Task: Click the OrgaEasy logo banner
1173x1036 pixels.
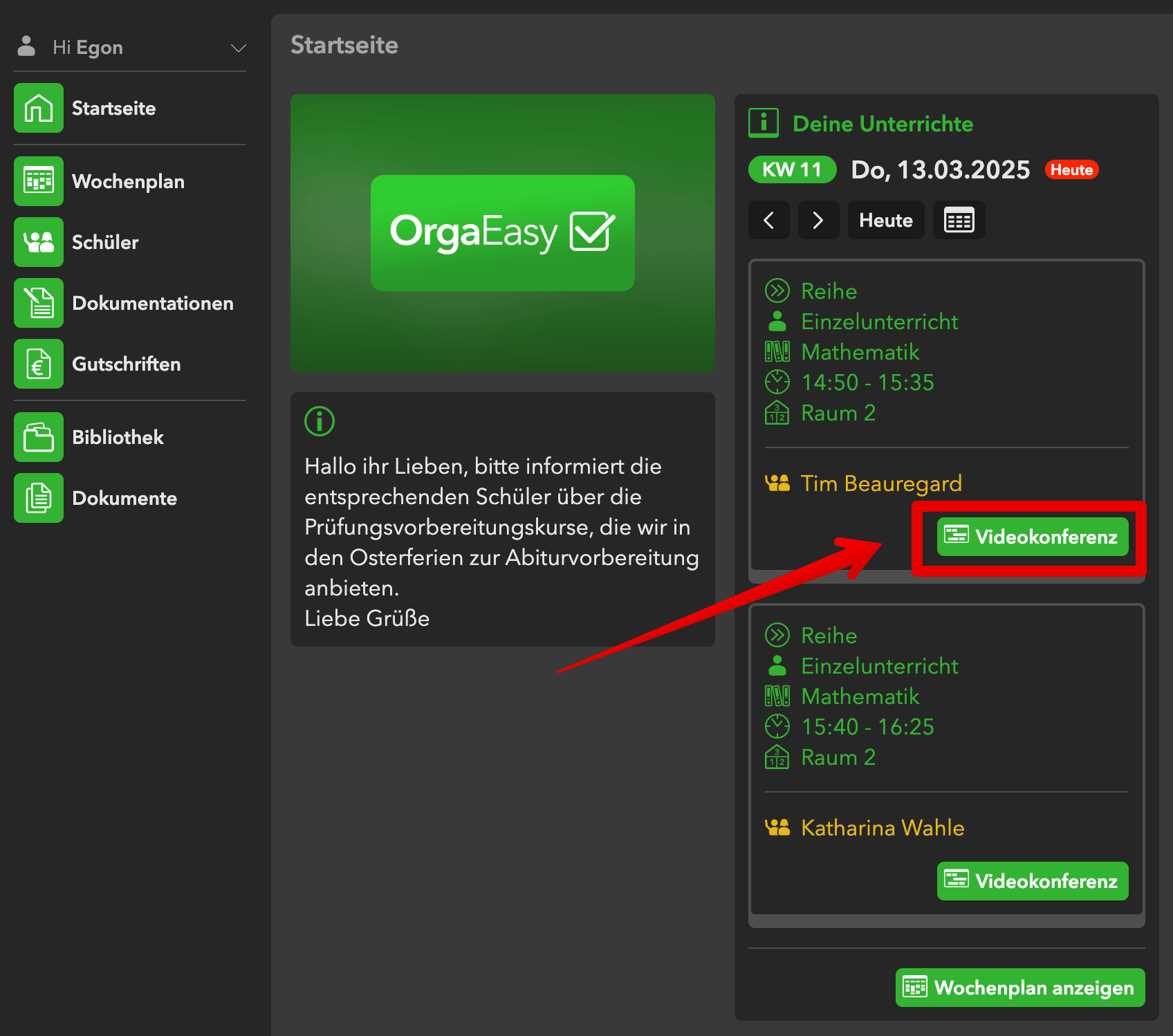Action: pyautogui.click(x=502, y=233)
